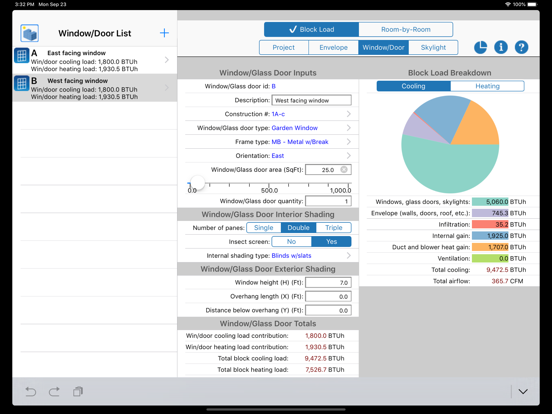Open help via the question mark icon
The image size is (552, 414).
[x=521, y=47]
